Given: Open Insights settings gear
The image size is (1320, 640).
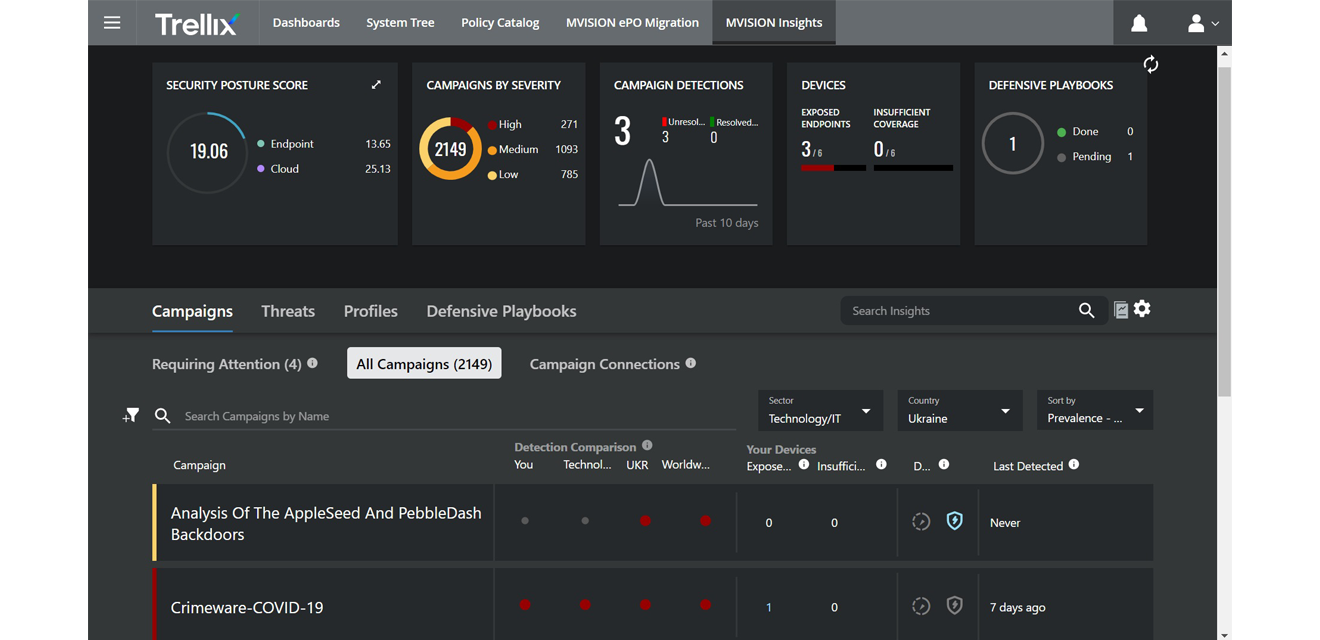Looking at the screenshot, I should tap(1142, 309).
